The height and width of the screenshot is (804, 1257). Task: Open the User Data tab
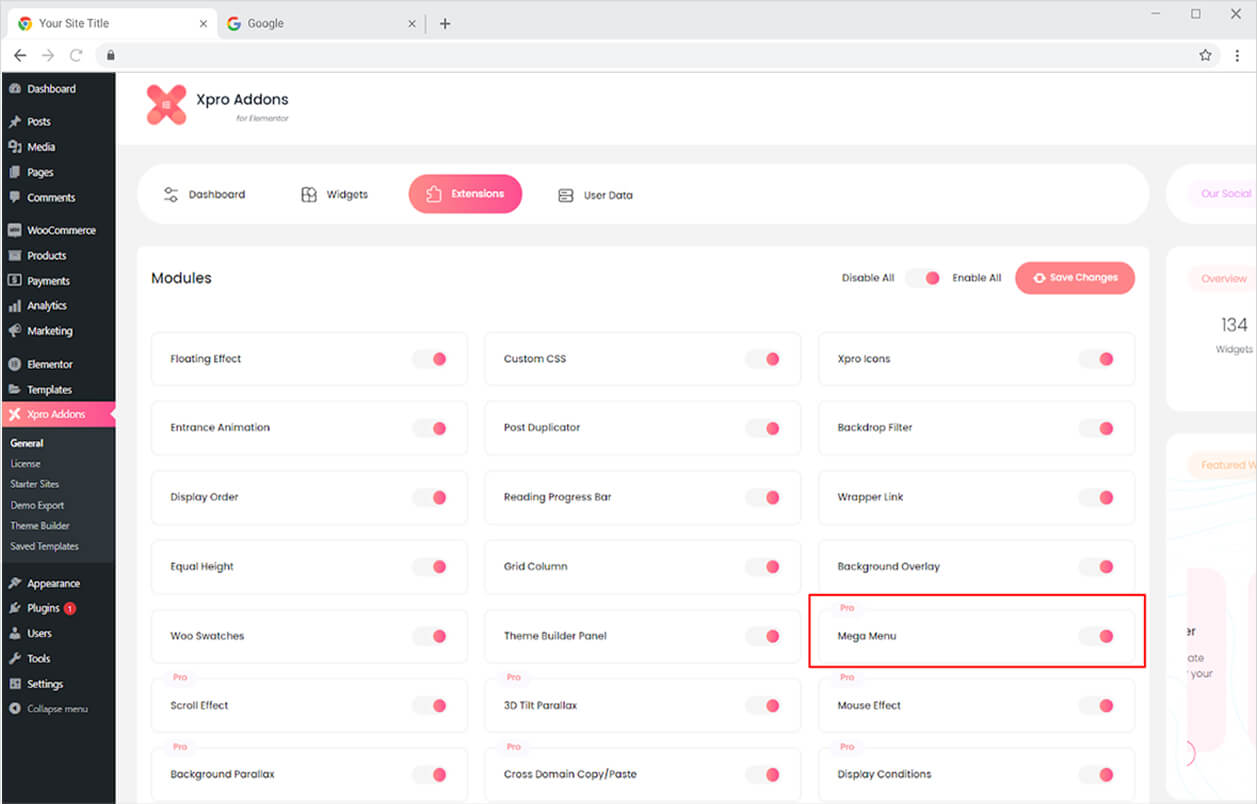point(595,195)
